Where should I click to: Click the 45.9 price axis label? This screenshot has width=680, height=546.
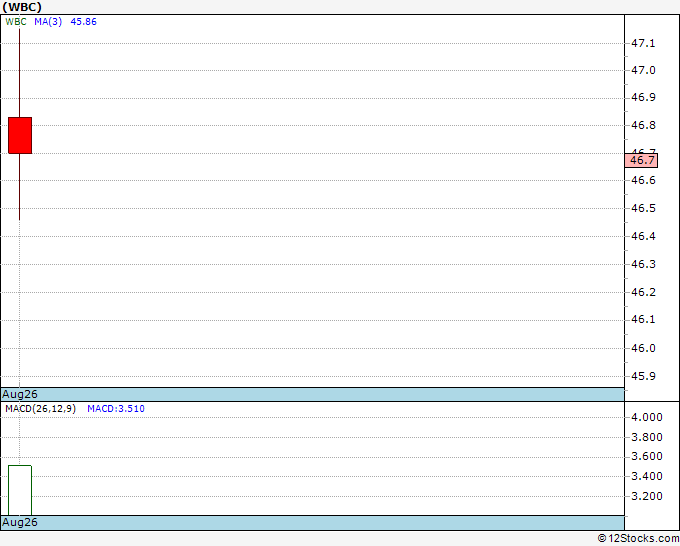(643, 376)
